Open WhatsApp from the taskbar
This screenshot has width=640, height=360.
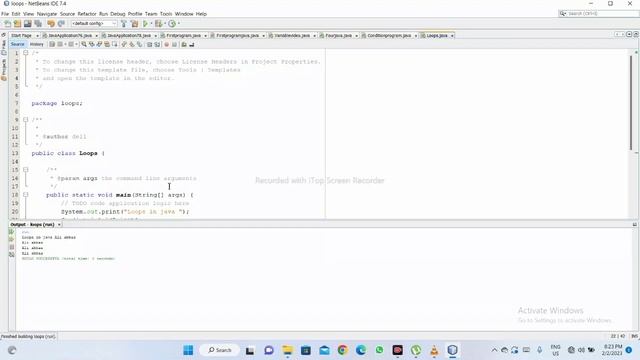(x=379, y=350)
